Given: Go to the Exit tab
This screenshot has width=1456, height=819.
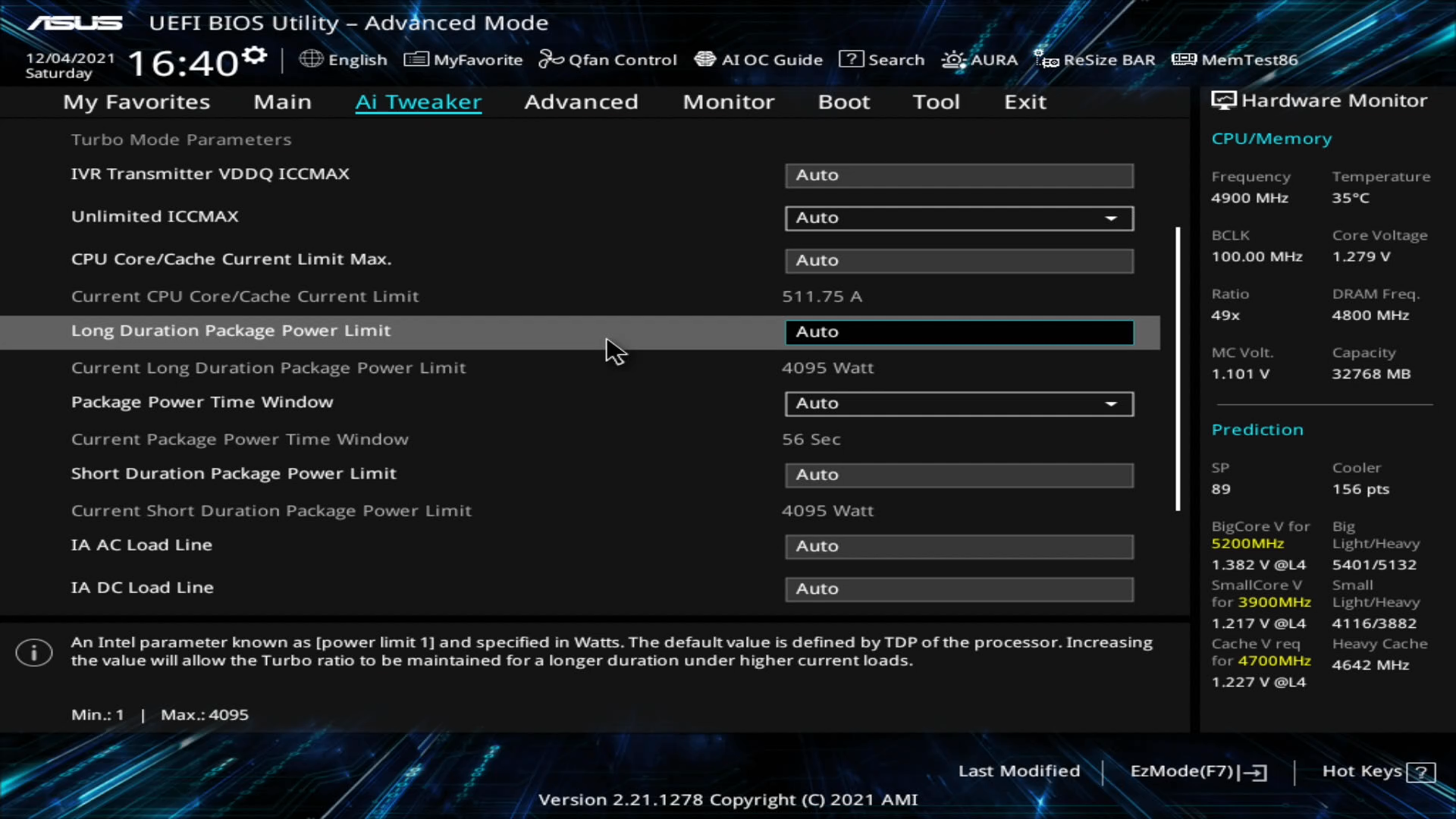Looking at the screenshot, I should pyautogui.click(x=1025, y=102).
